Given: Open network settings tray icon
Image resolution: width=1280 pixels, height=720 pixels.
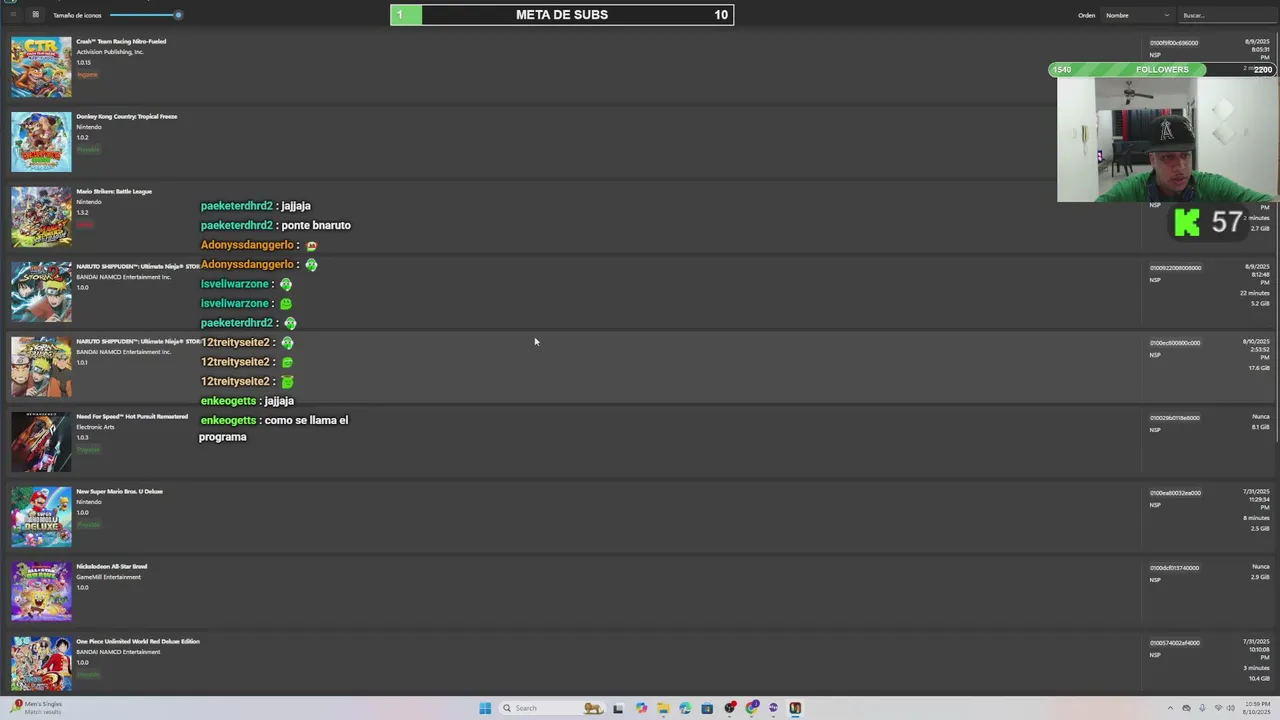Looking at the screenshot, I should click(1218, 708).
